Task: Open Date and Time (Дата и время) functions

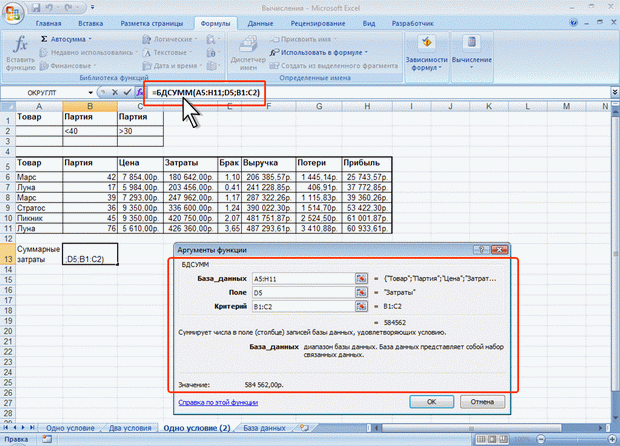Action: point(172,66)
